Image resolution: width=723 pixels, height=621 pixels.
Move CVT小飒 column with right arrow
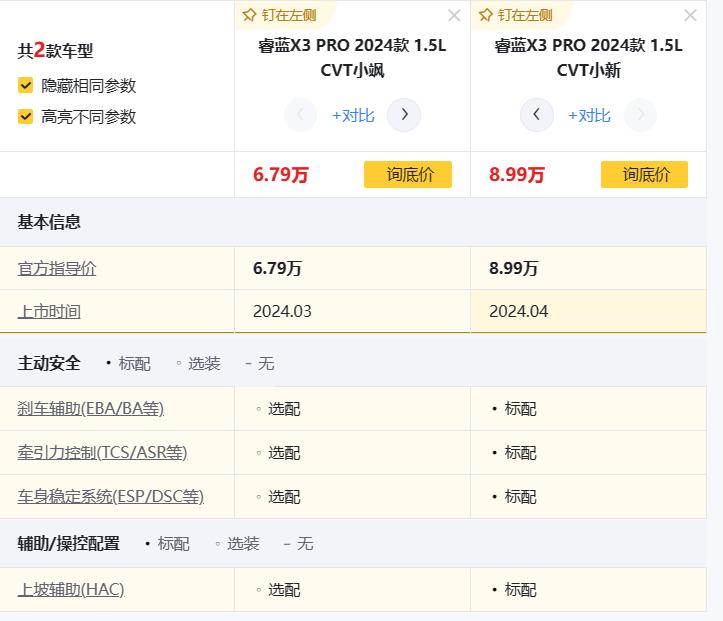pyautogui.click(x=404, y=114)
